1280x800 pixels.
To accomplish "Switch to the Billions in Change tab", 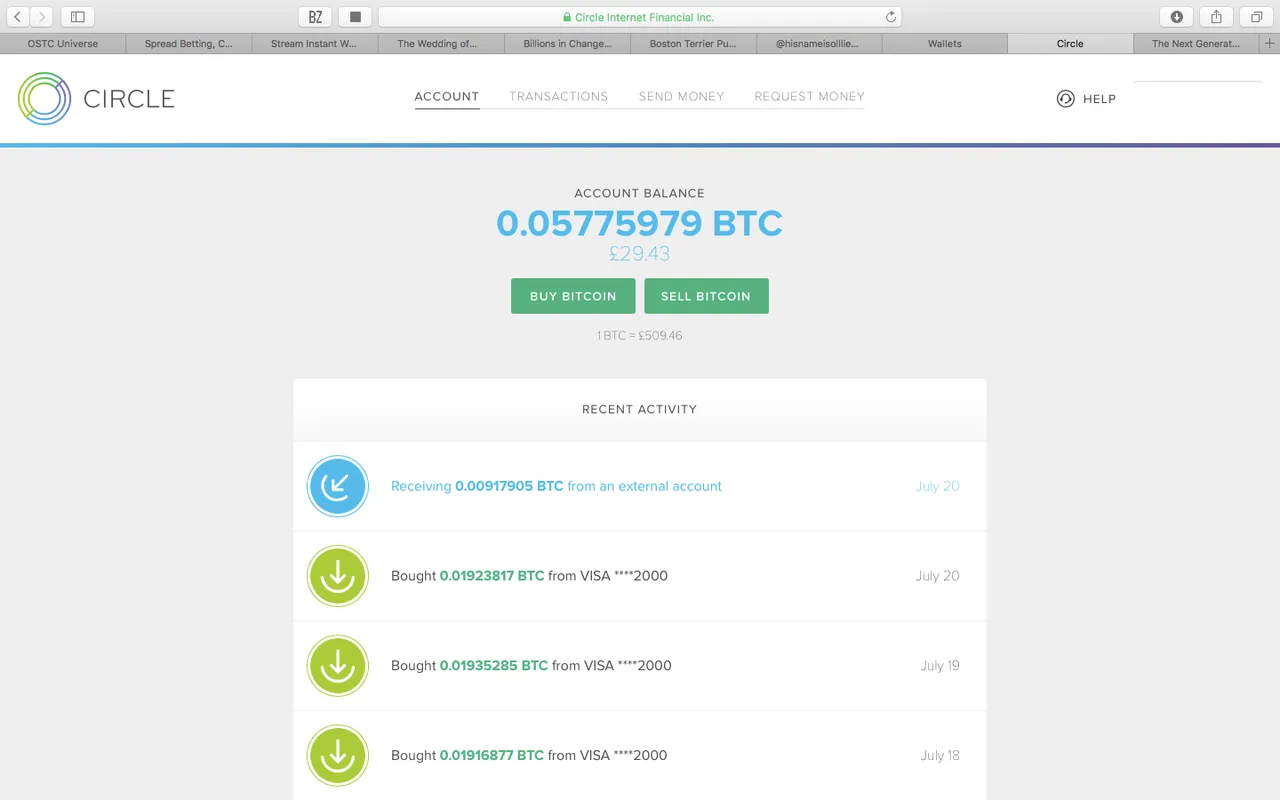I will (567, 44).
